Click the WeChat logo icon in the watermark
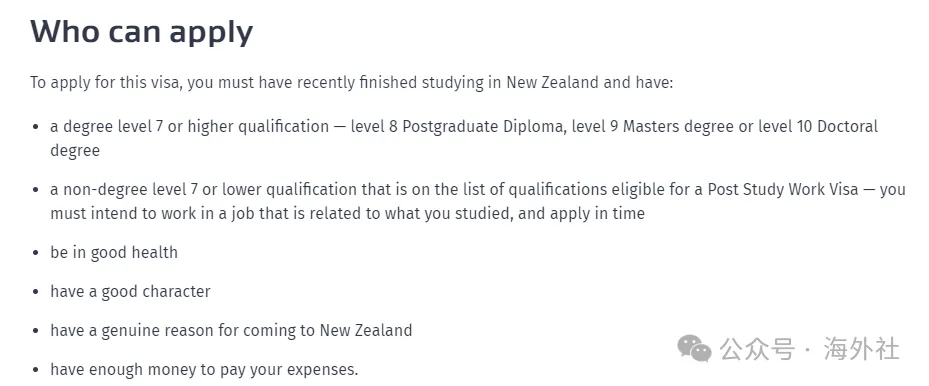Screen dimensions: 929x386 tap(694, 348)
